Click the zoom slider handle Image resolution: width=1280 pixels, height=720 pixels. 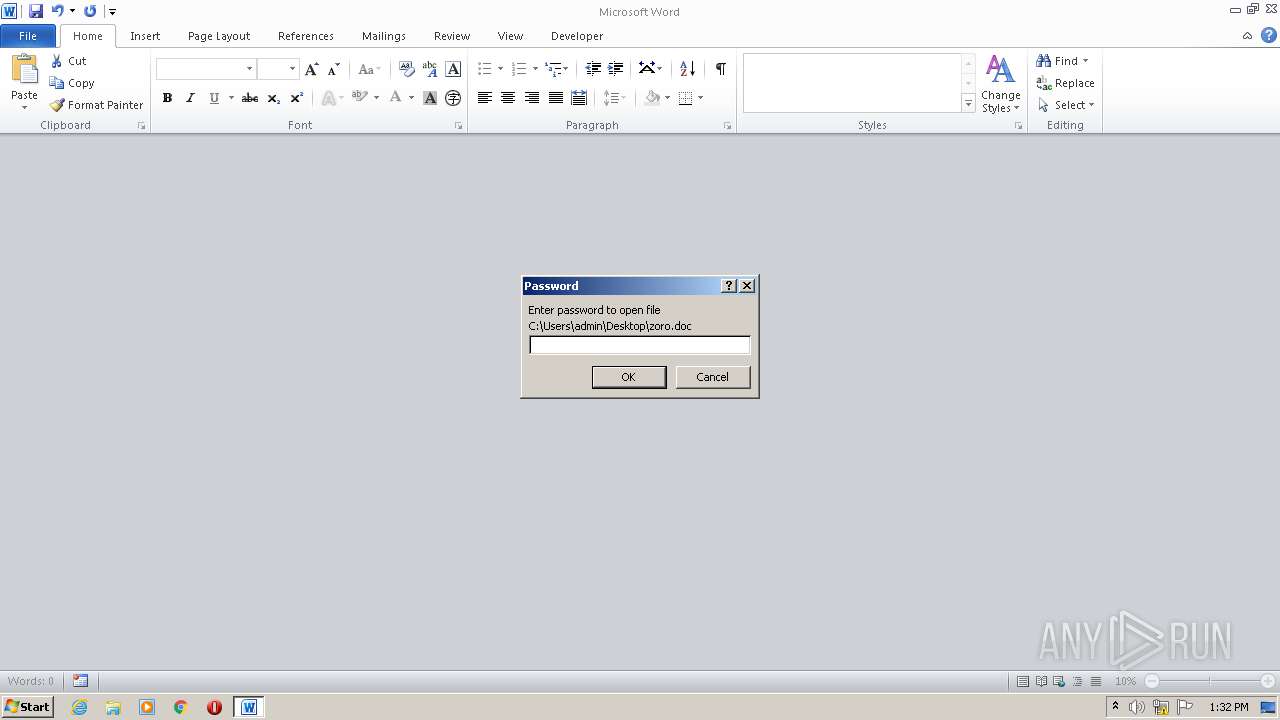click(1210, 681)
